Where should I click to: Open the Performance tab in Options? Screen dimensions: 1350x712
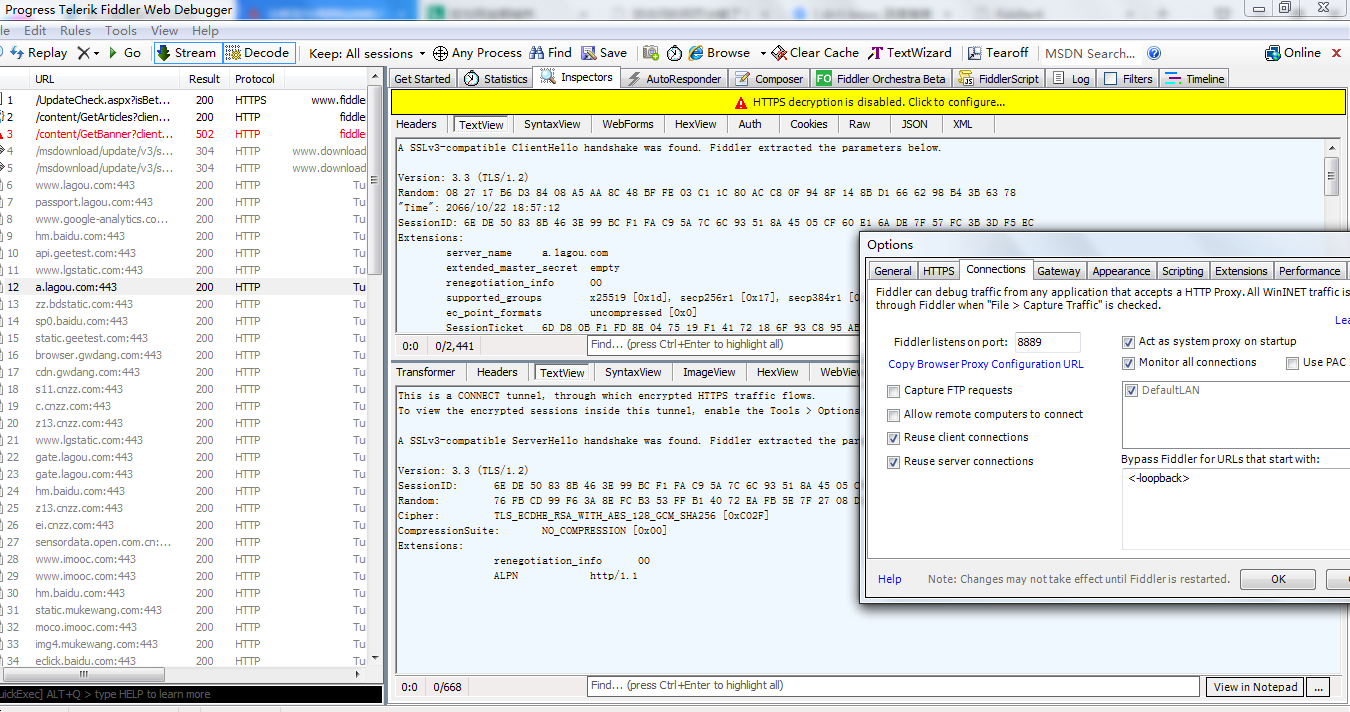tap(1309, 271)
